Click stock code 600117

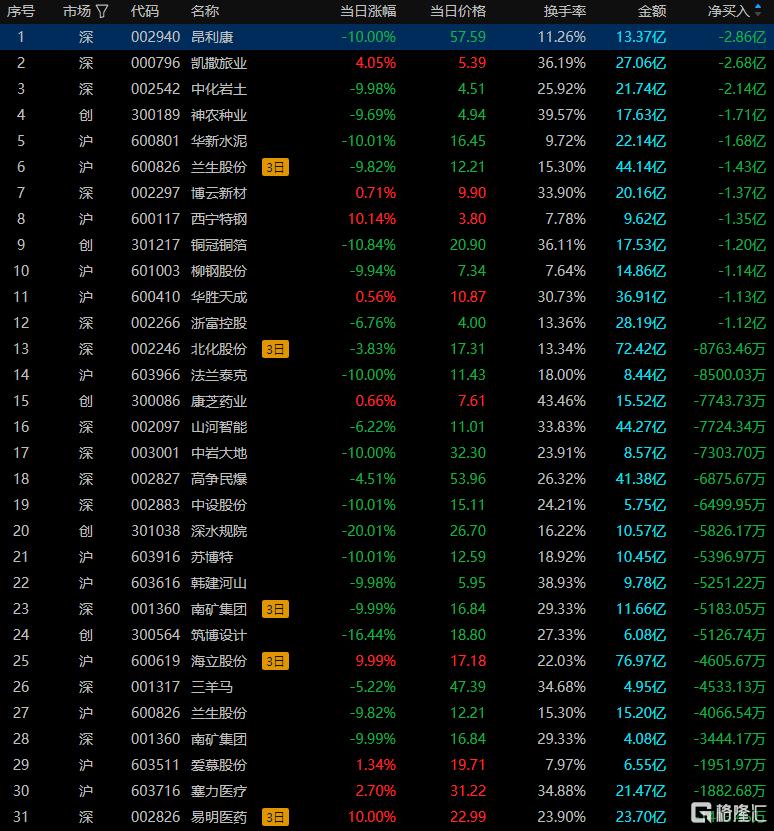pyautogui.click(x=156, y=219)
